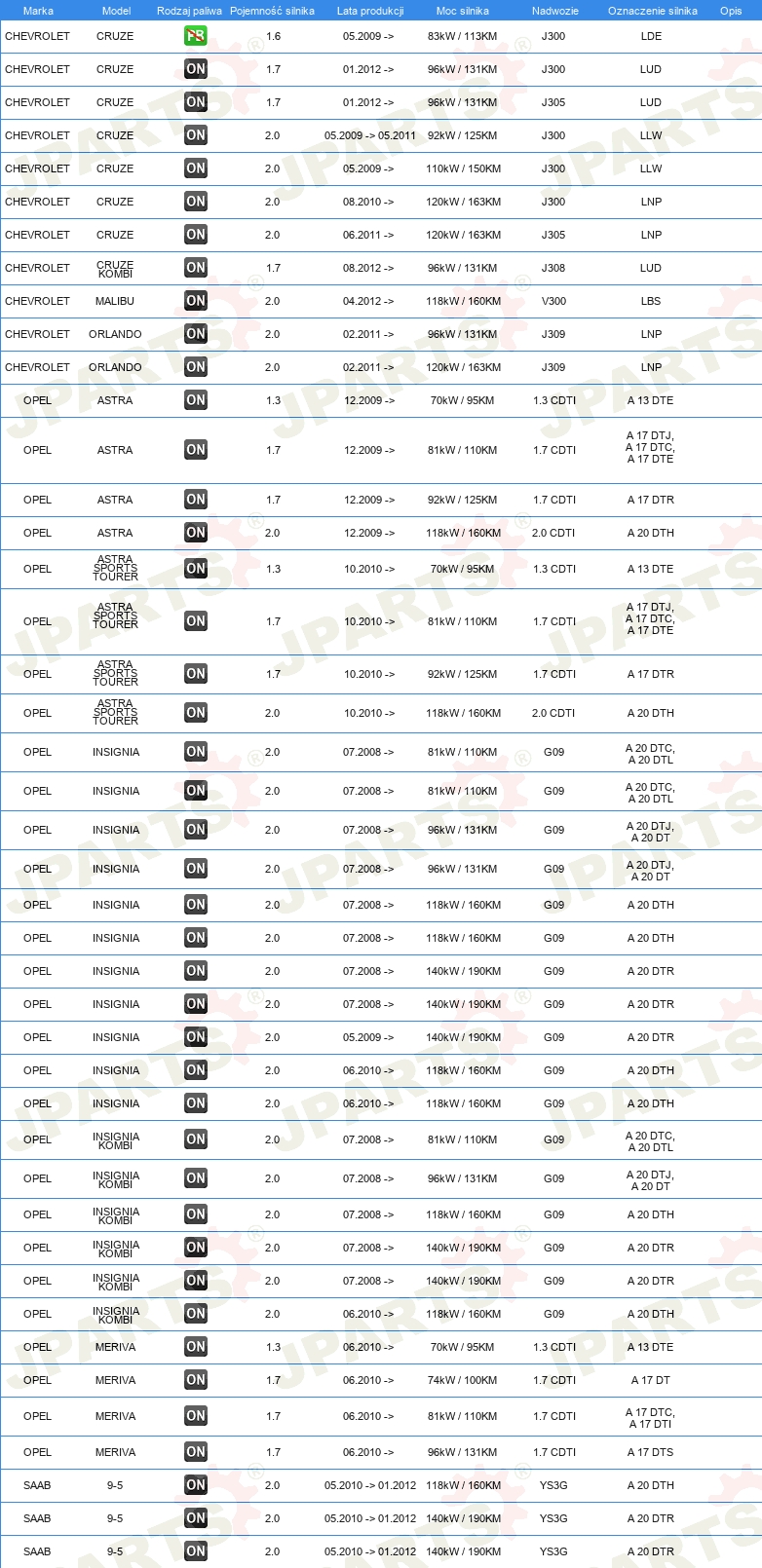Click ON icon in Insignia Kombi 81kW row
This screenshot has height=1568, width=762.
(196, 1139)
